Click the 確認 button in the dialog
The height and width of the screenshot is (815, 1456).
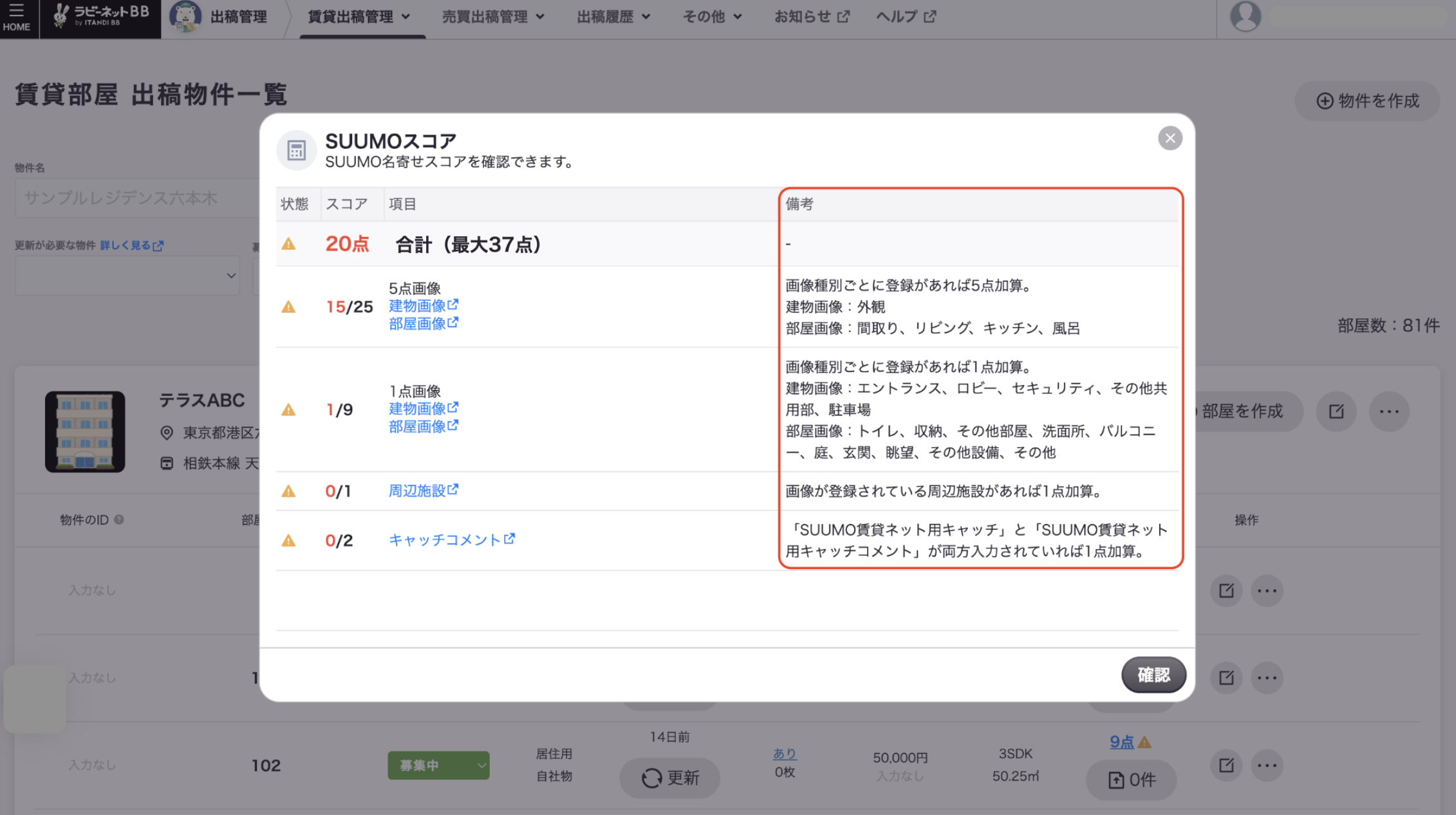(1153, 675)
